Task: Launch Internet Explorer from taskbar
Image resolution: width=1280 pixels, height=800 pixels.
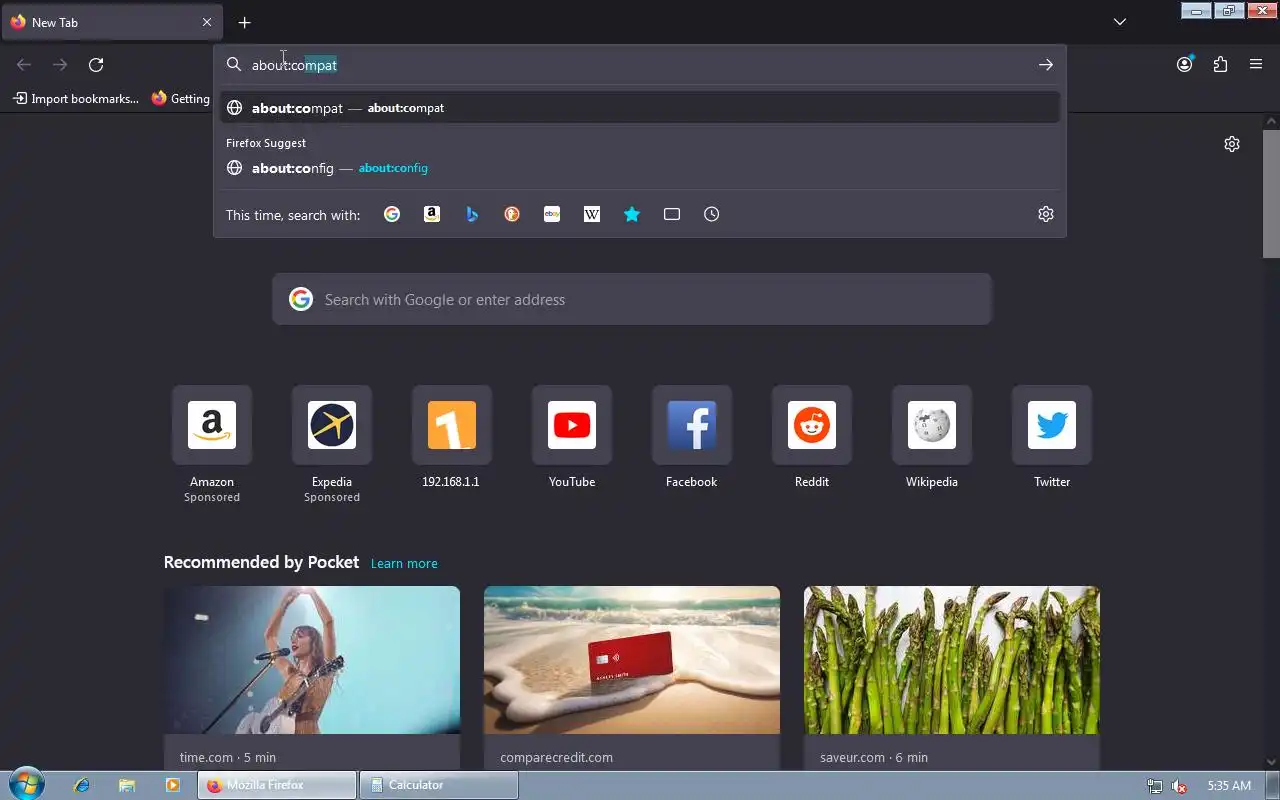Action: point(82,786)
